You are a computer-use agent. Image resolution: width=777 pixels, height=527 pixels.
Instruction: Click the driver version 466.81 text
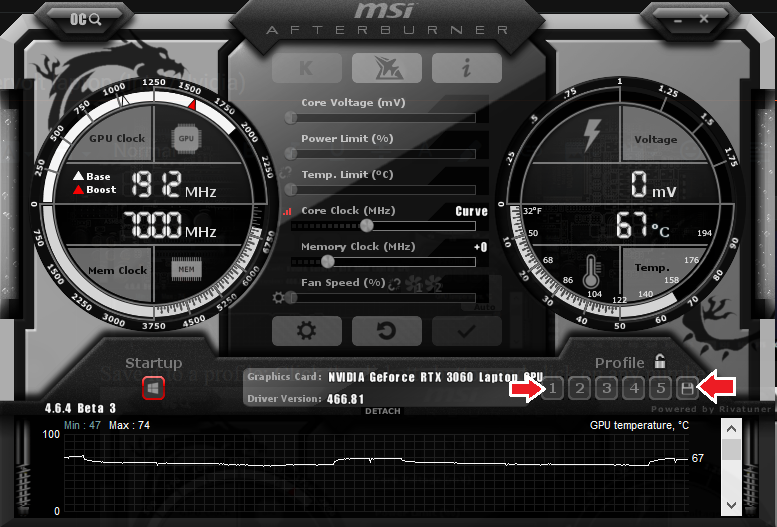pyautogui.click(x=345, y=399)
